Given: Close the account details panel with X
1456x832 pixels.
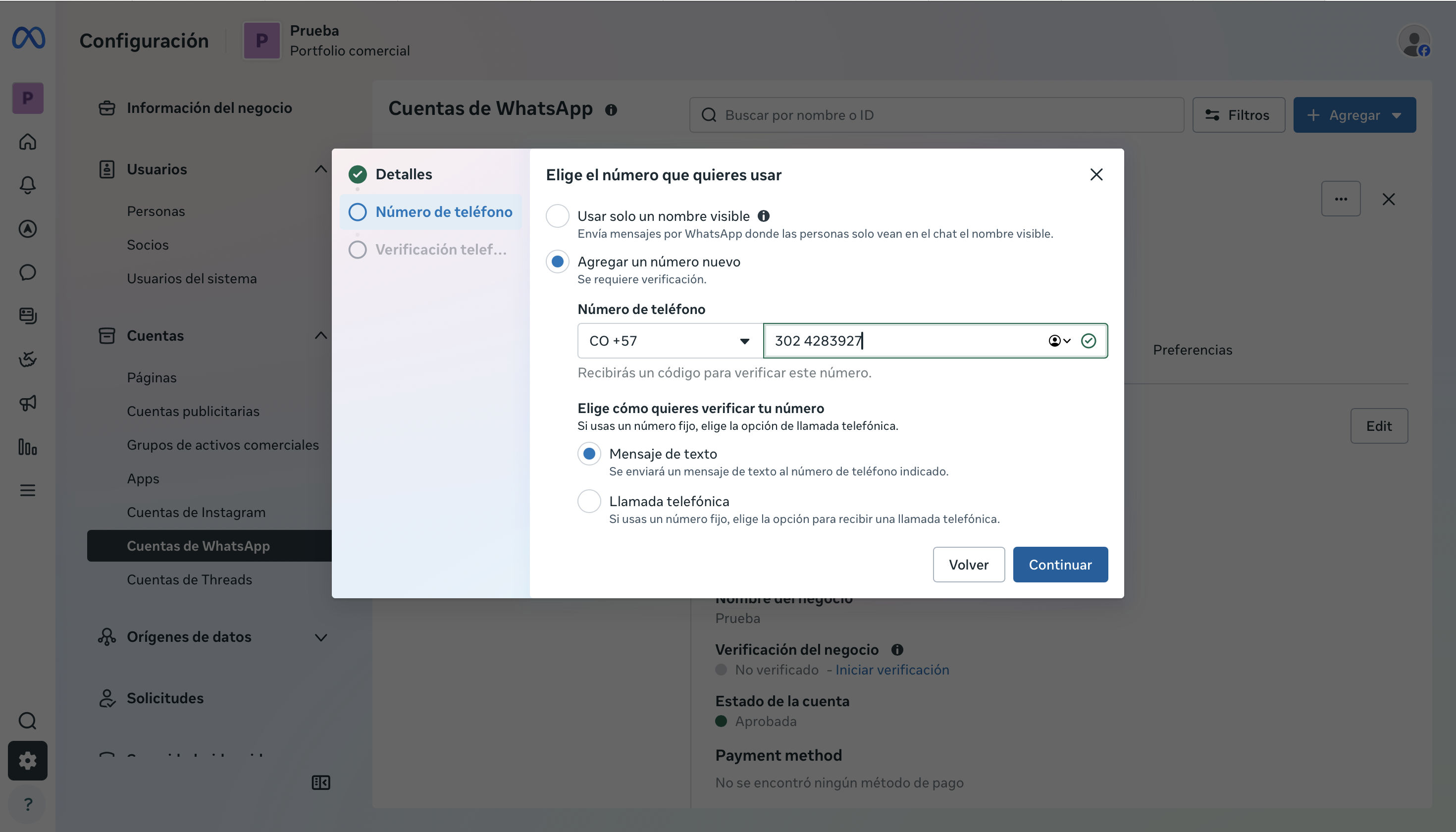Looking at the screenshot, I should pyautogui.click(x=1389, y=199).
